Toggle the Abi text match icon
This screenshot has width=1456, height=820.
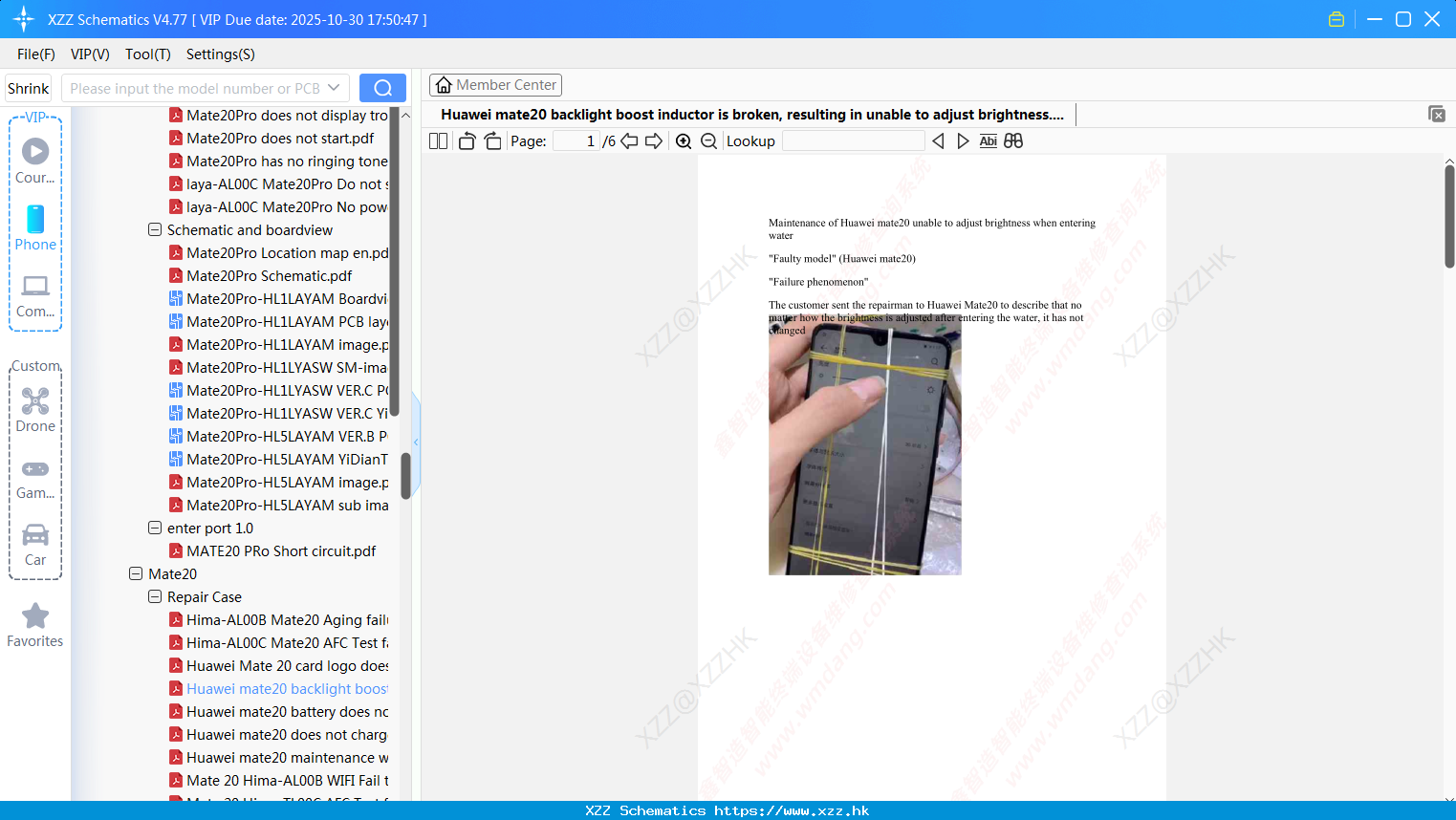[x=989, y=140]
